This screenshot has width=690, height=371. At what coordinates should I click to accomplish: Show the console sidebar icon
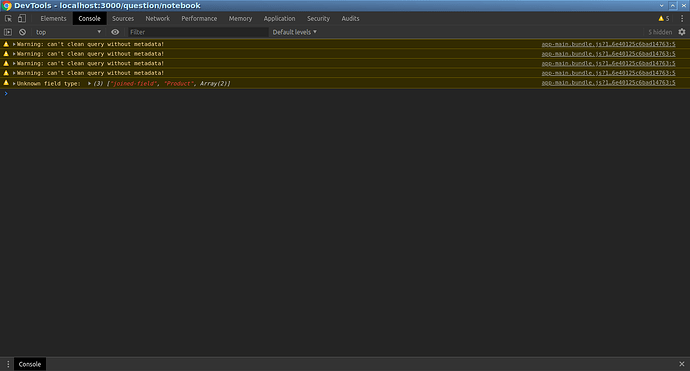[8, 32]
